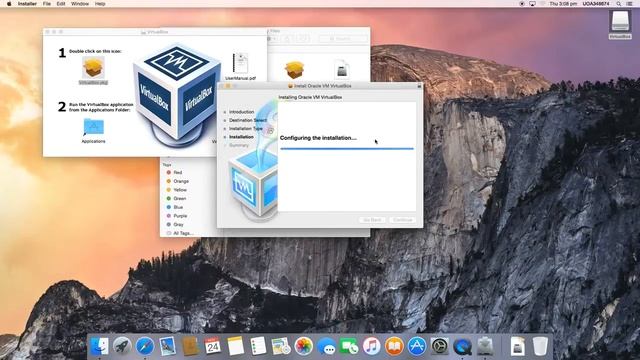This screenshot has height=360, width=640.
Task: Open the File menu
Action: (47, 4)
